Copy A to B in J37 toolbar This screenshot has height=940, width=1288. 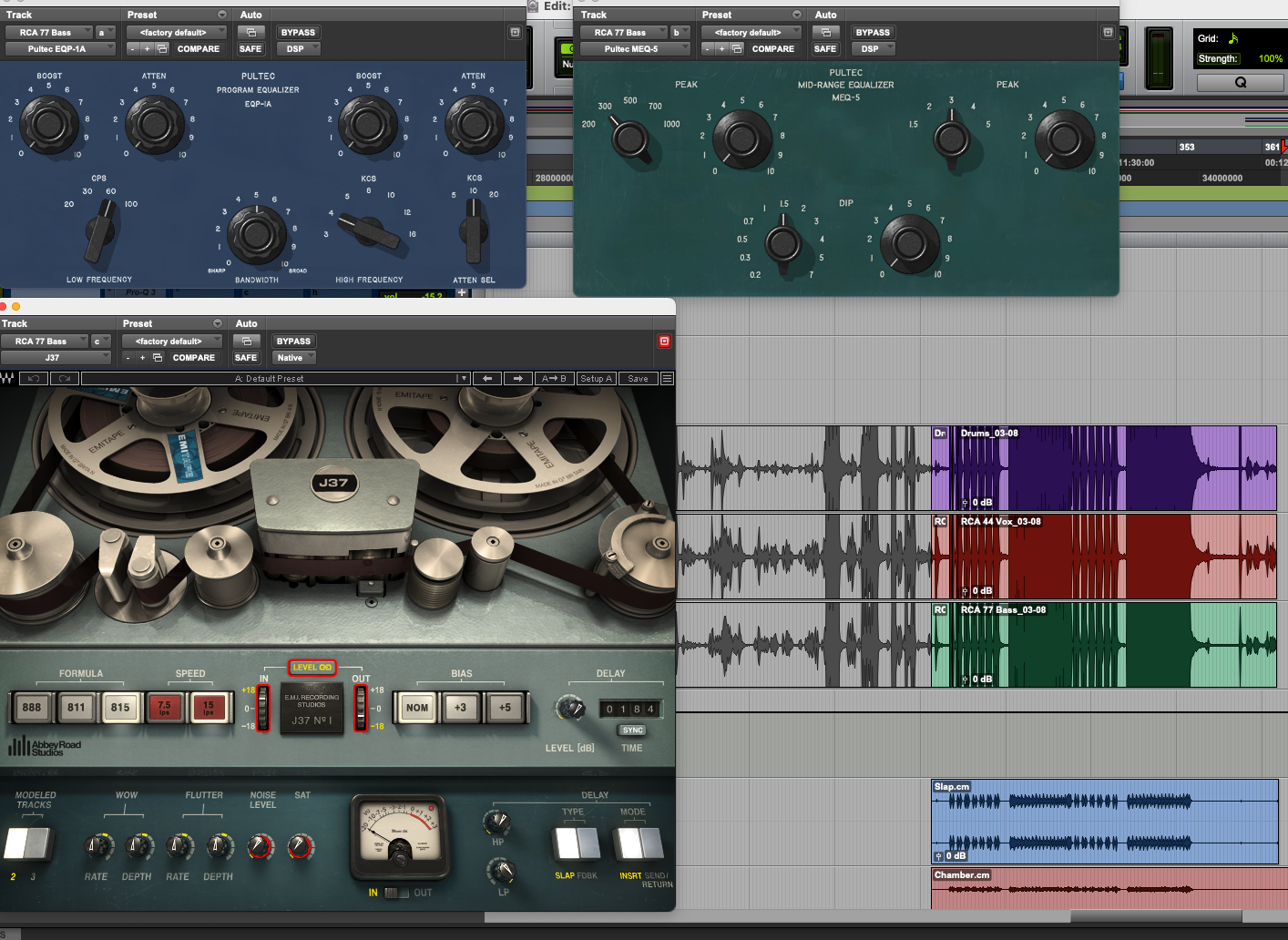coord(554,378)
